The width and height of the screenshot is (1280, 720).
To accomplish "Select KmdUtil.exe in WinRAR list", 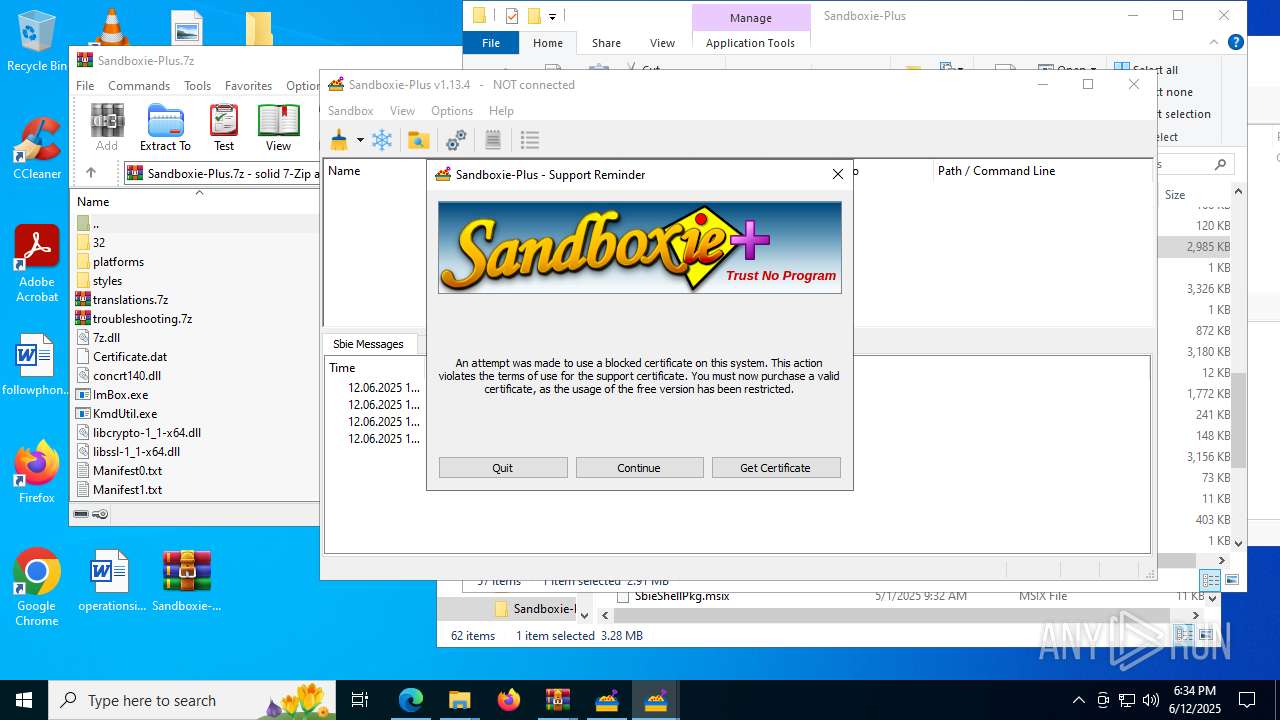I will [125, 414].
